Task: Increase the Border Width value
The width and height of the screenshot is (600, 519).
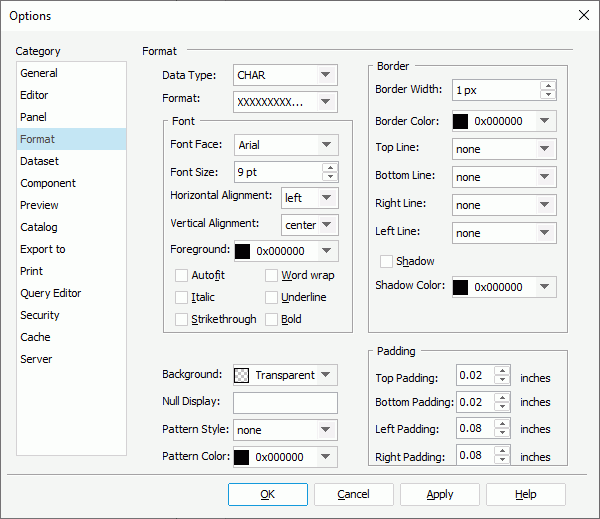Action: (548, 86)
